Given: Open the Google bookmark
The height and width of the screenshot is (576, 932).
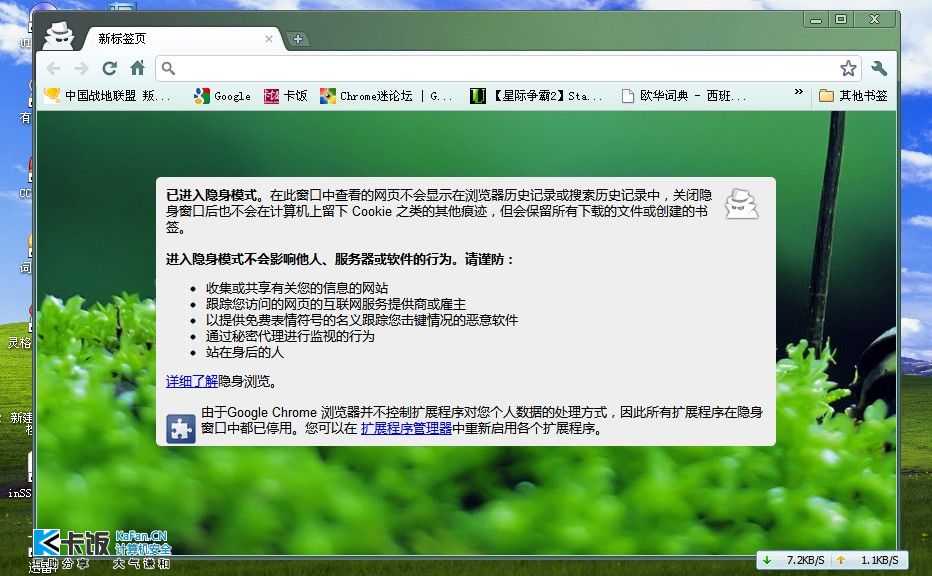Looking at the screenshot, I should pos(222,96).
